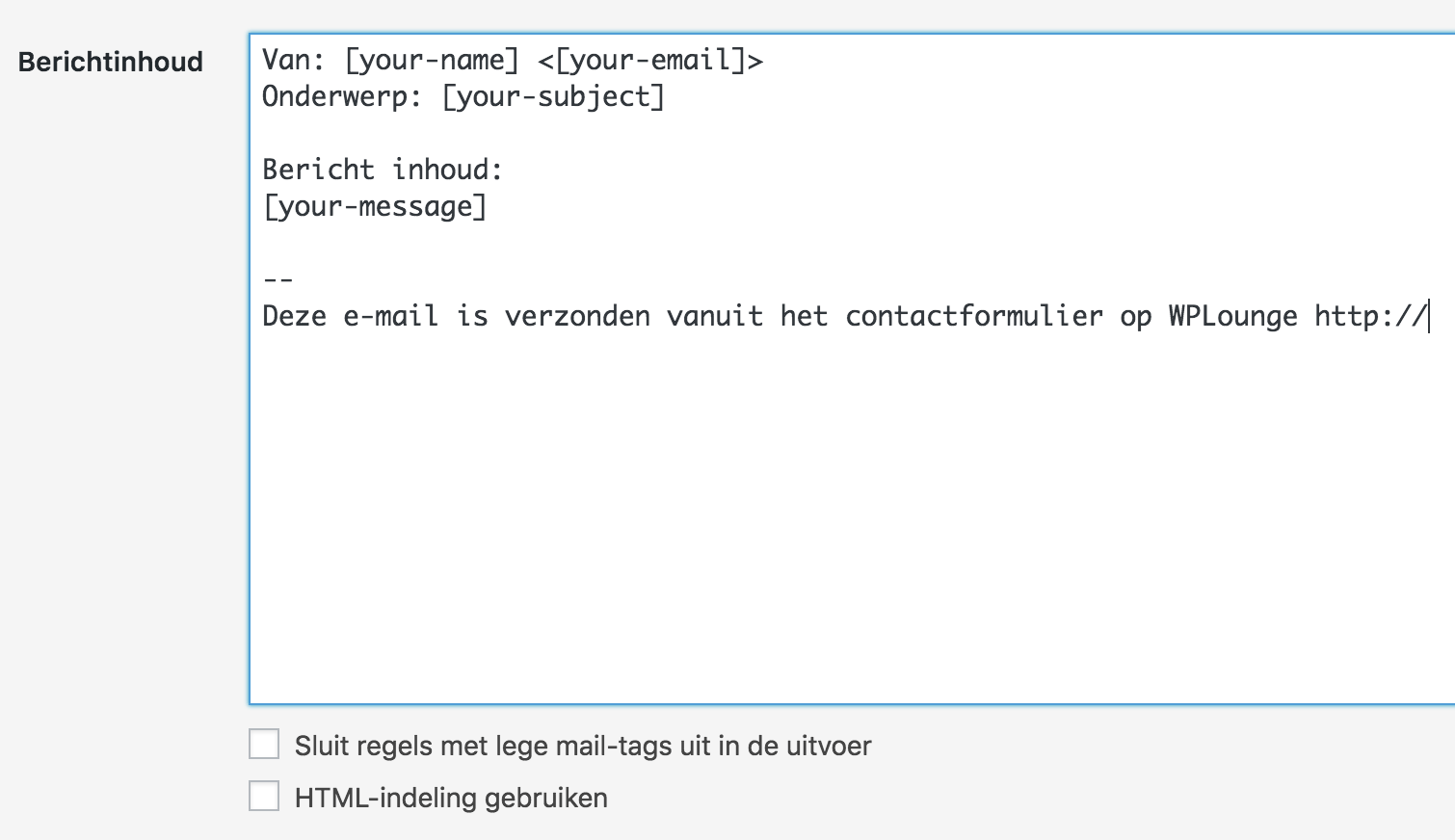Image resolution: width=1455 pixels, height=840 pixels.
Task: Tick the 'HTML-indeling gebruiken' checkbox
Action: 264,797
